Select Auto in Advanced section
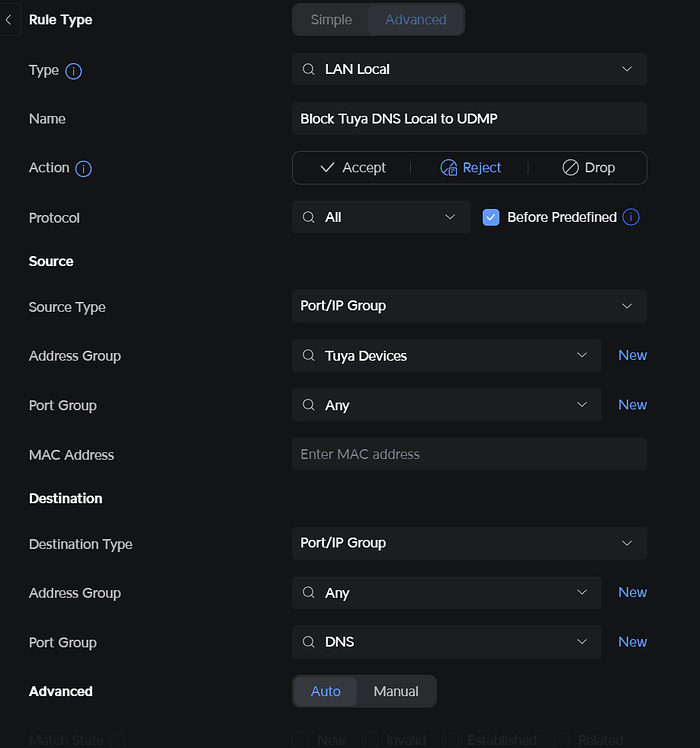700x748 pixels. tap(325, 691)
